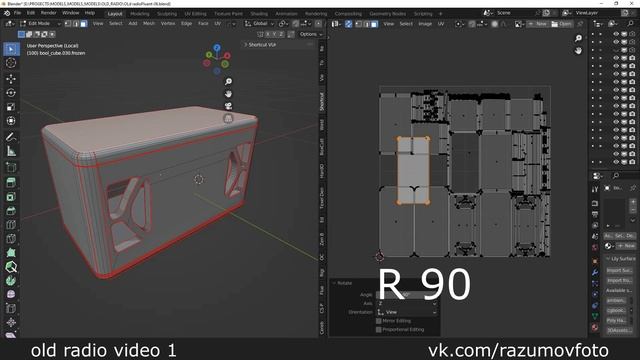Click the 3DAssets... button
The width and height of the screenshot is (640, 360).
pos(619,330)
